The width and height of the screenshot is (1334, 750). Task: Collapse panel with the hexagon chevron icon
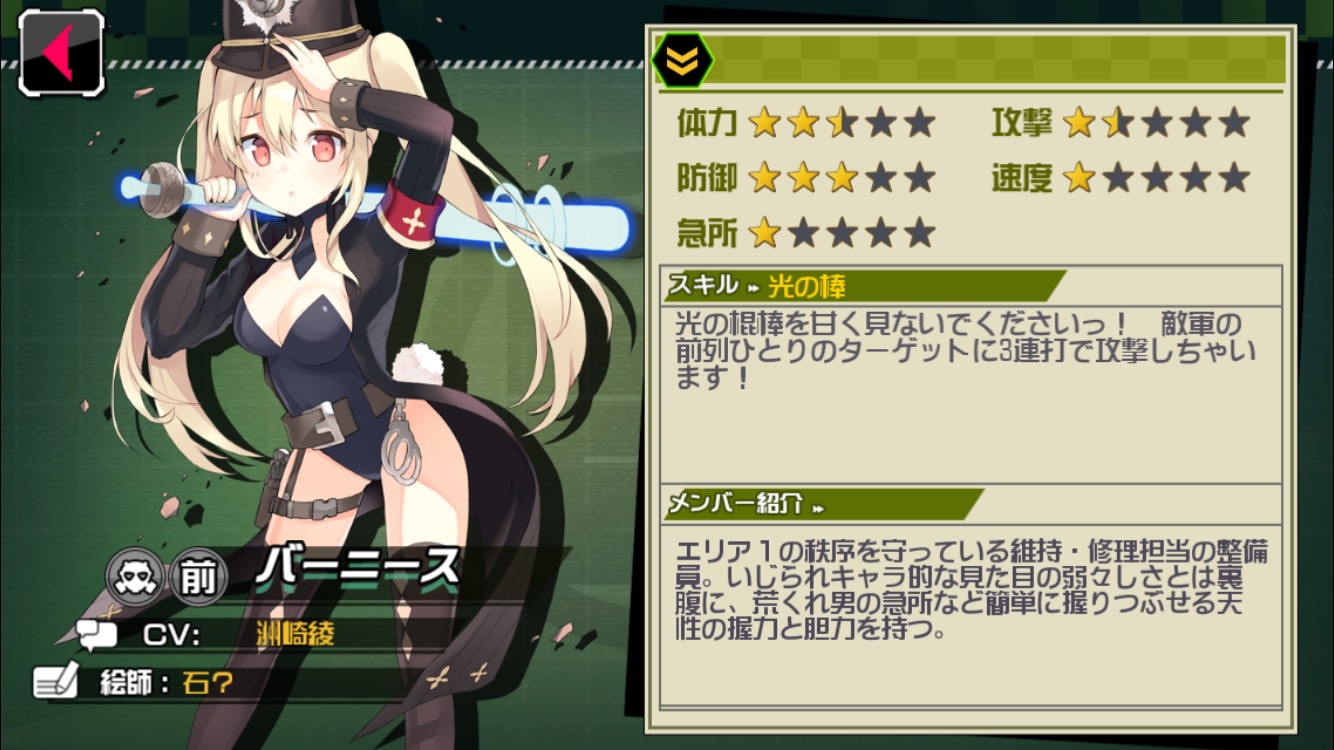pos(682,61)
